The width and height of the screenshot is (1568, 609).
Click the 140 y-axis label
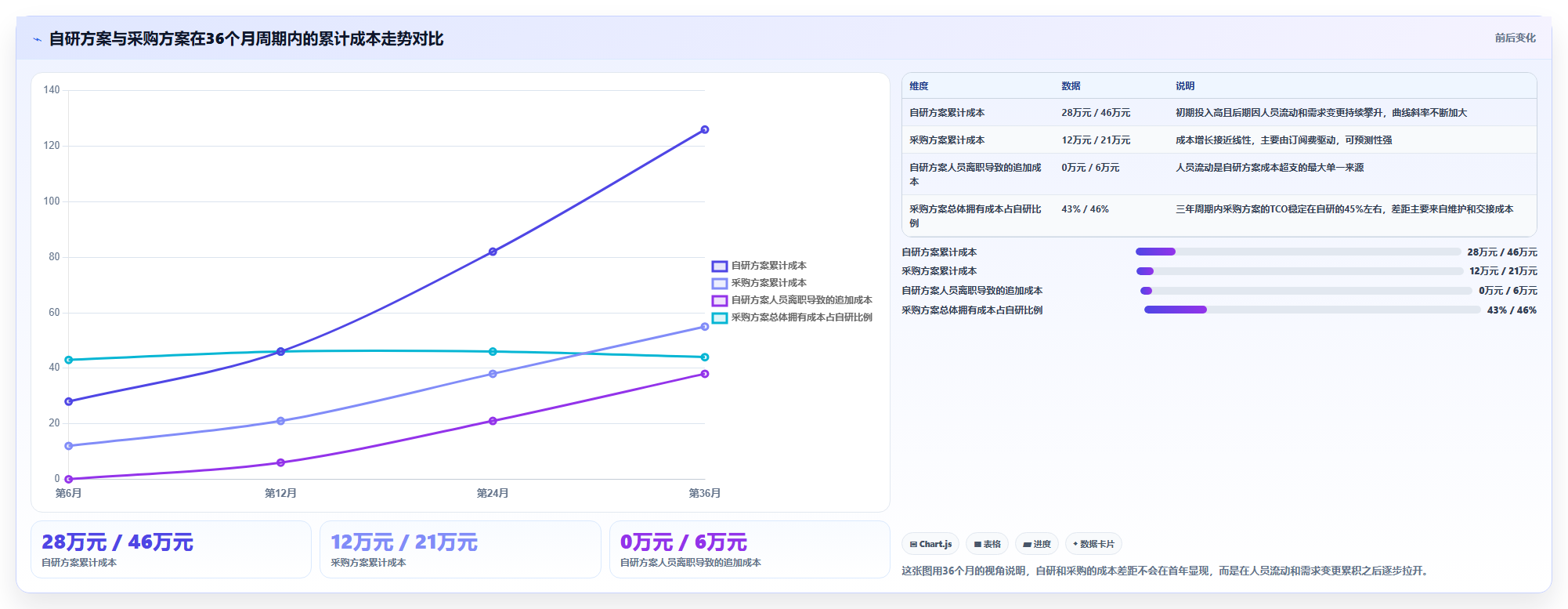pos(52,90)
